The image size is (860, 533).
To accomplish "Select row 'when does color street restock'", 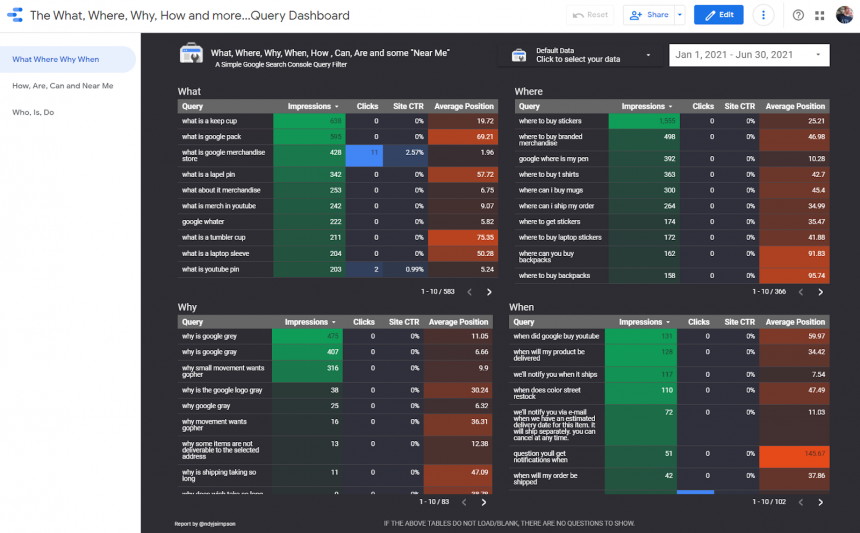I will pos(669,393).
